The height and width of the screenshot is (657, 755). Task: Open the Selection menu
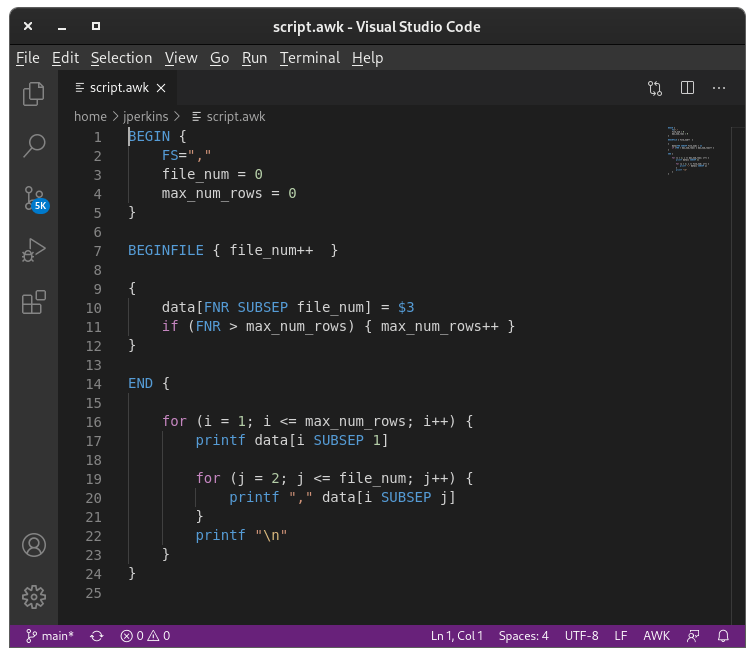click(x=121, y=58)
